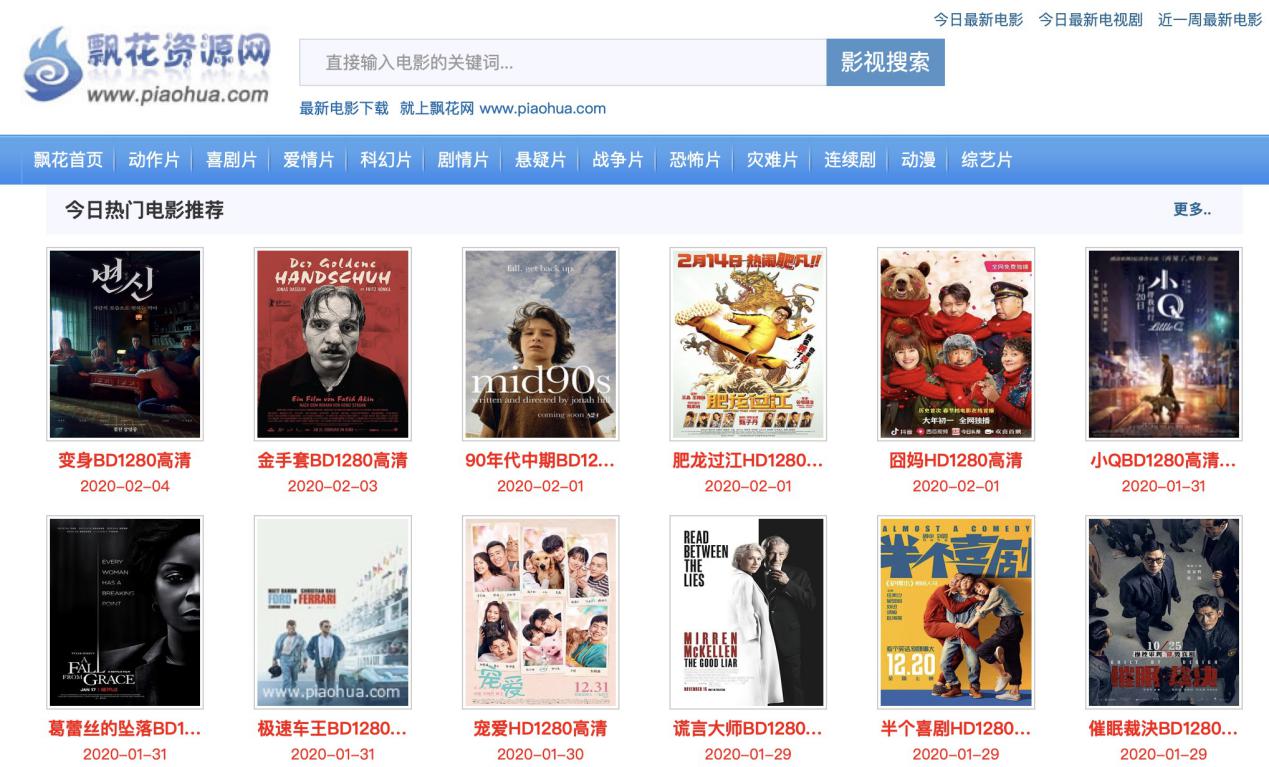Select the Ford v Ferrari poster
This screenshot has height=767, width=1269.
tap(333, 612)
